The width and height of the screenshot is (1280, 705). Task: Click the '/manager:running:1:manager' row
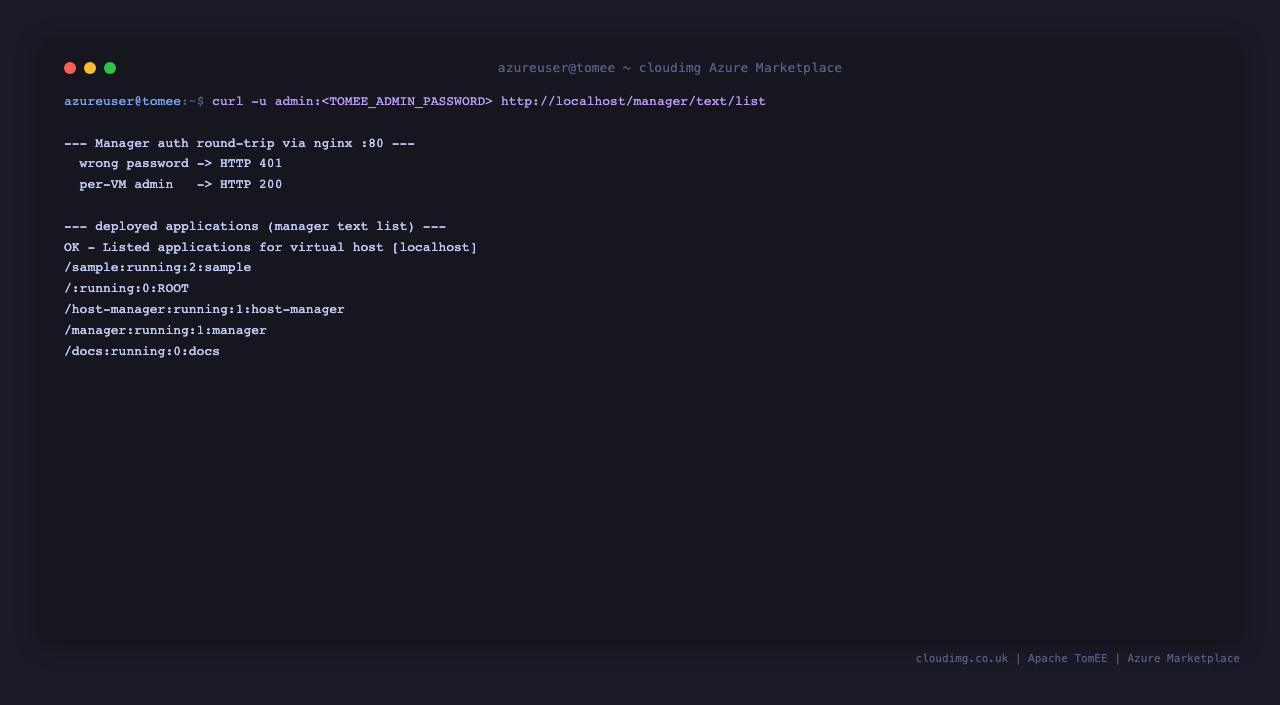pyautogui.click(x=165, y=331)
